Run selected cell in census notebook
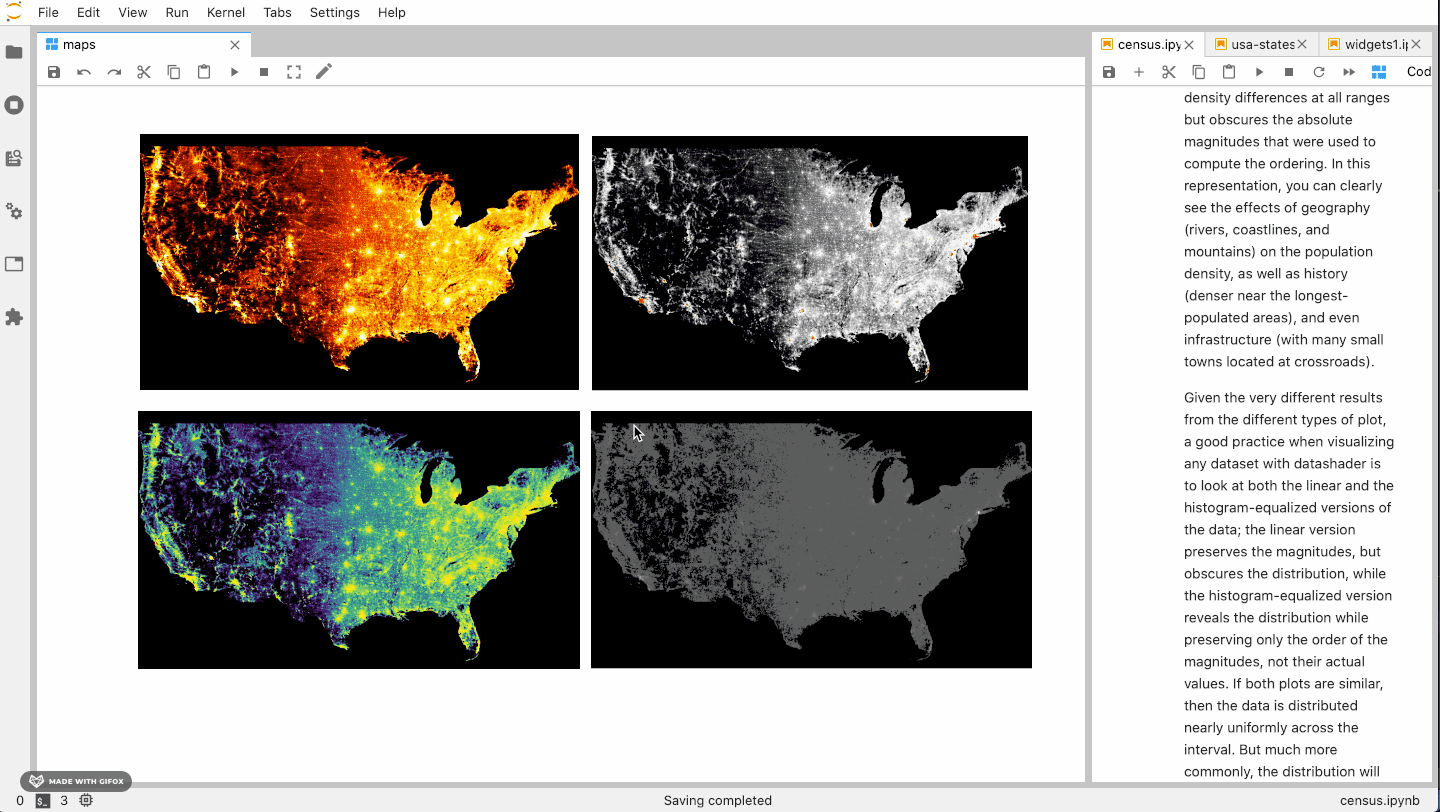 coord(1259,72)
